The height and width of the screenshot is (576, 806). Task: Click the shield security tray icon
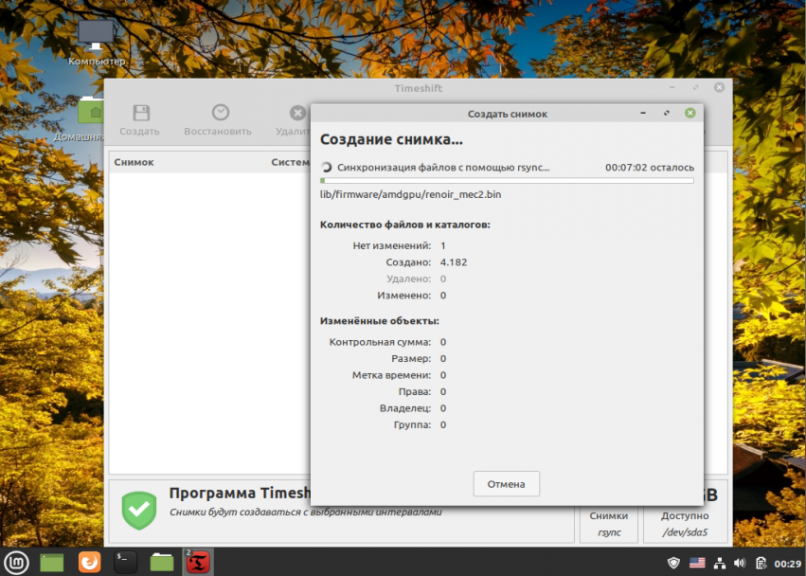coord(673,563)
